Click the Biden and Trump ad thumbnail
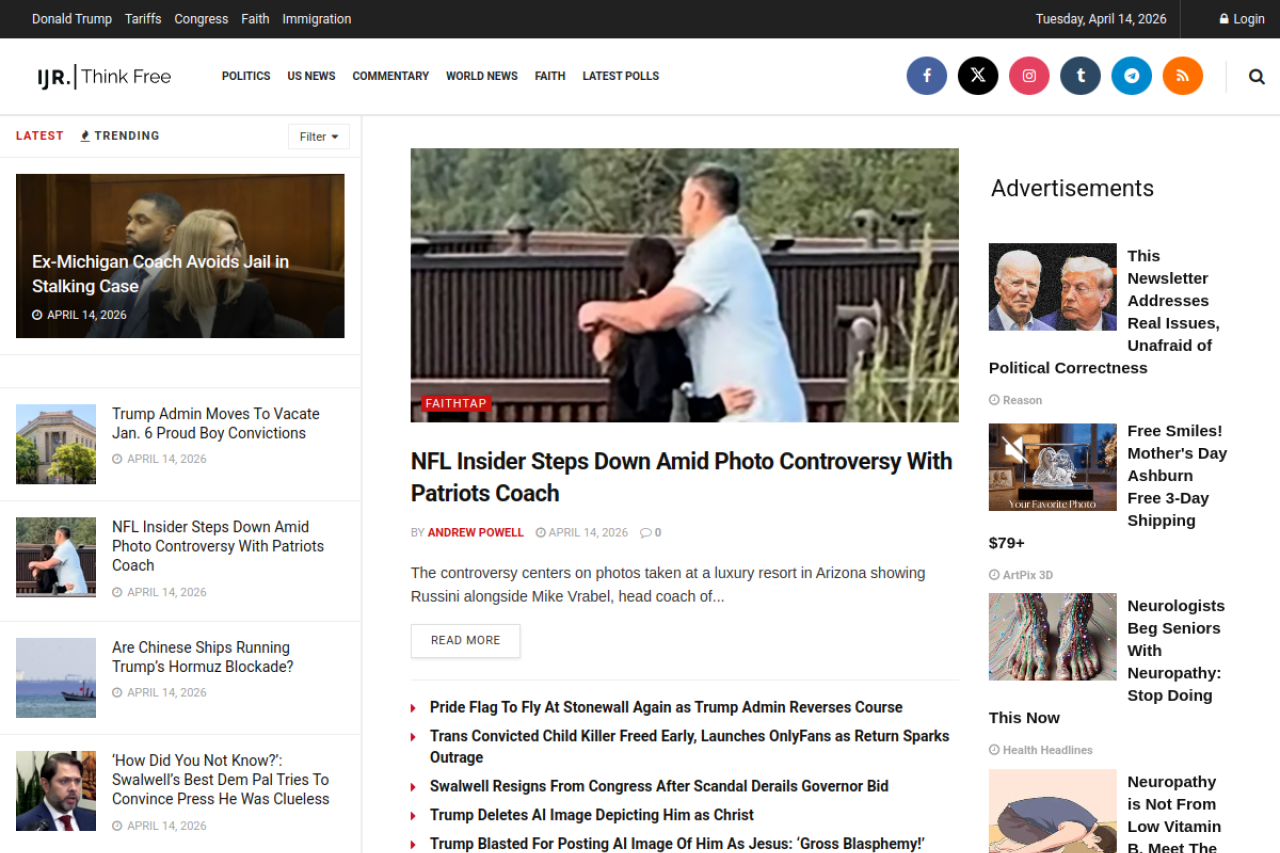Screen dimensions: 1280x853 tap(1053, 287)
